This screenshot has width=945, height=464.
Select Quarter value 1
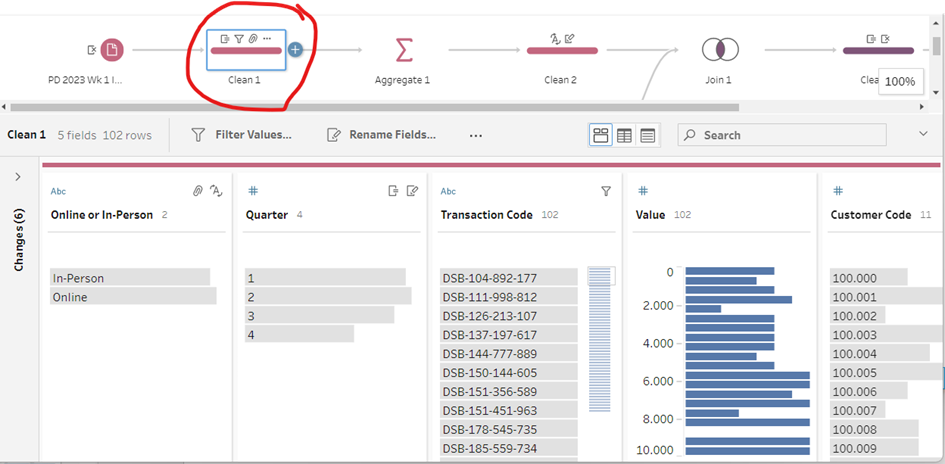click(x=325, y=278)
